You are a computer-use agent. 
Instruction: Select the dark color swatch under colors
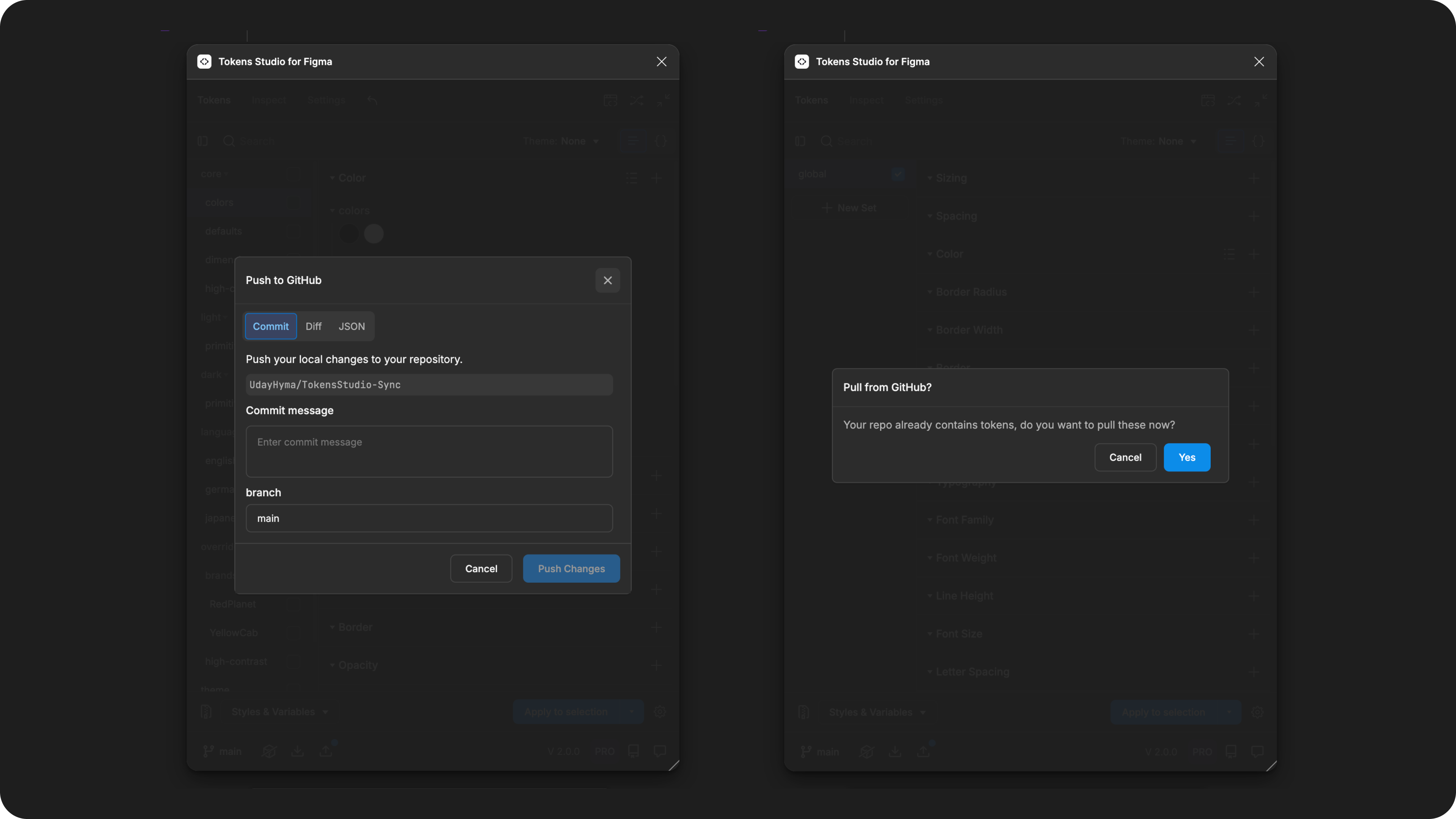coord(349,234)
